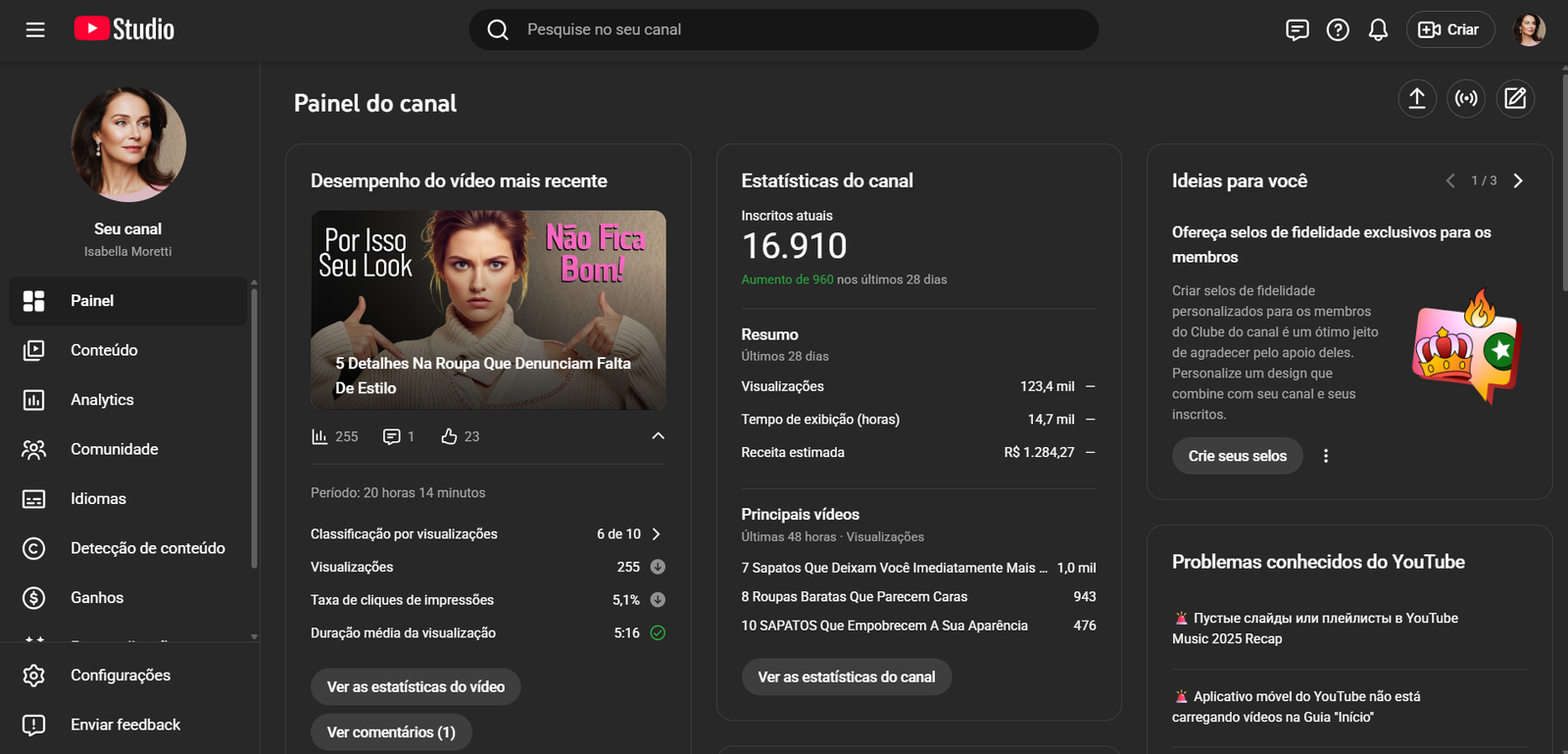The width and height of the screenshot is (1568, 754).
Task: Click Ver as estatísticas do vídeo
Action: (x=416, y=687)
